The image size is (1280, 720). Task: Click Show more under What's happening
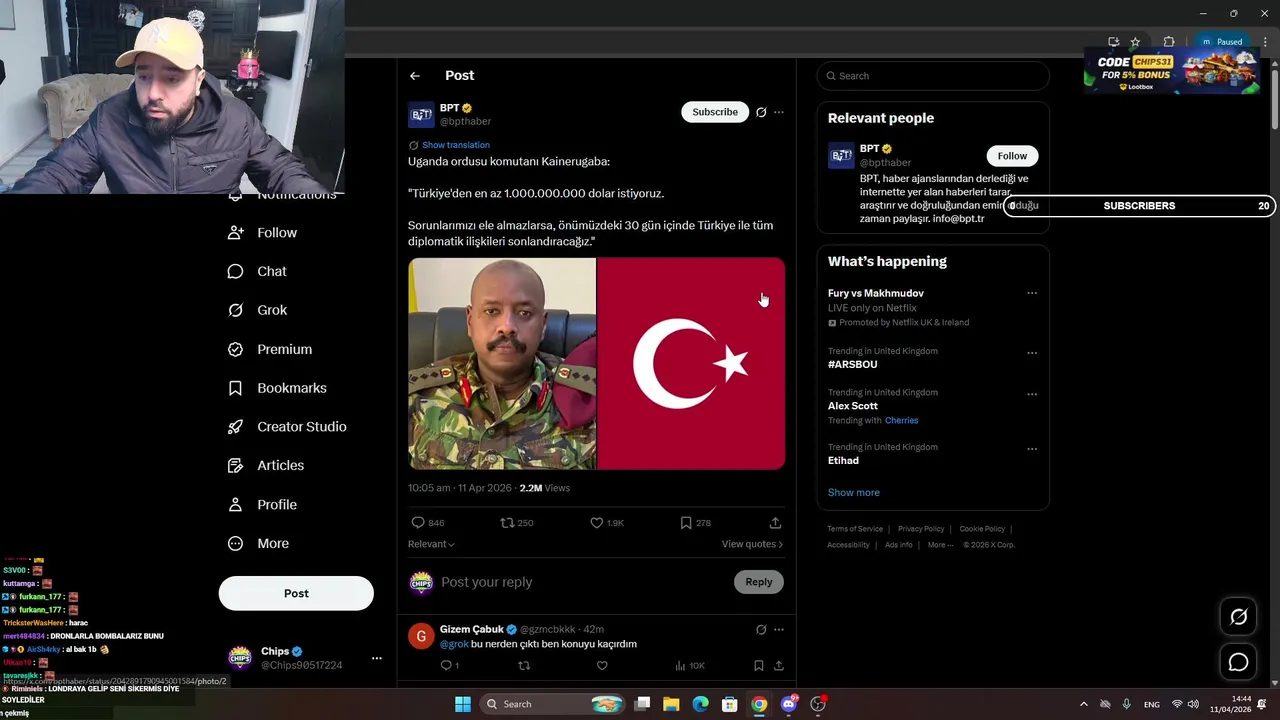(x=854, y=493)
